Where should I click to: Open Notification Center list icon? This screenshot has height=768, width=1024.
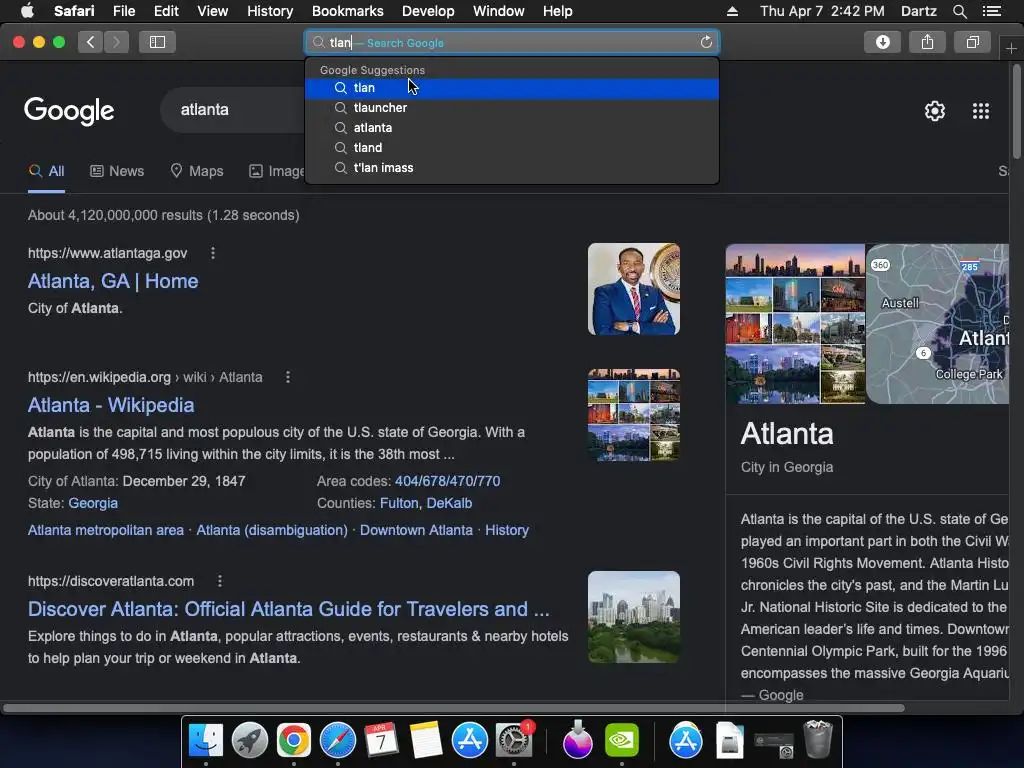click(x=991, y=11)
